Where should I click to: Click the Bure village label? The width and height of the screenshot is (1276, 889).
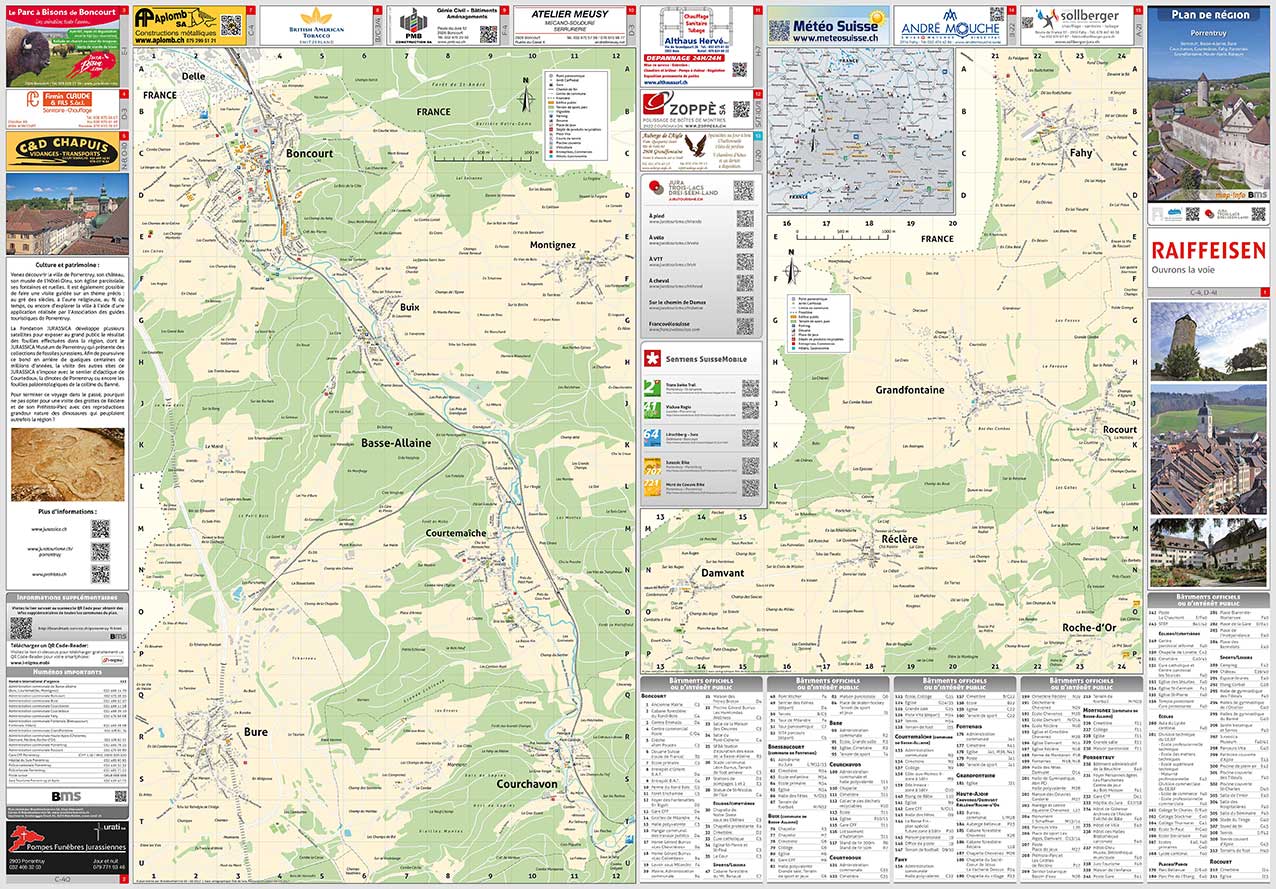tap(256, 732)
